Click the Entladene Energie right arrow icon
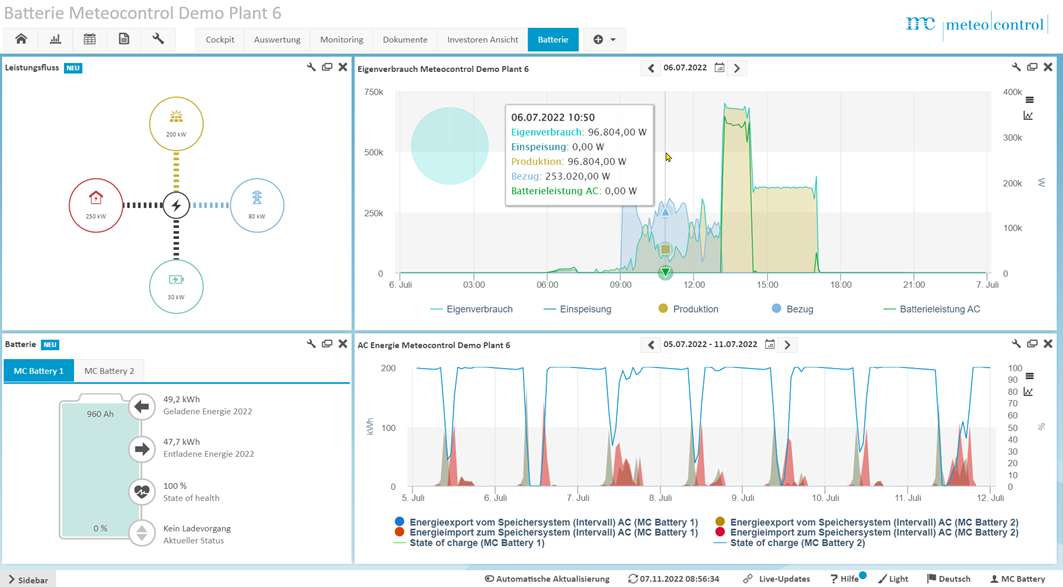Viewport: 1063px width, 587px height. tap(142, 449)
